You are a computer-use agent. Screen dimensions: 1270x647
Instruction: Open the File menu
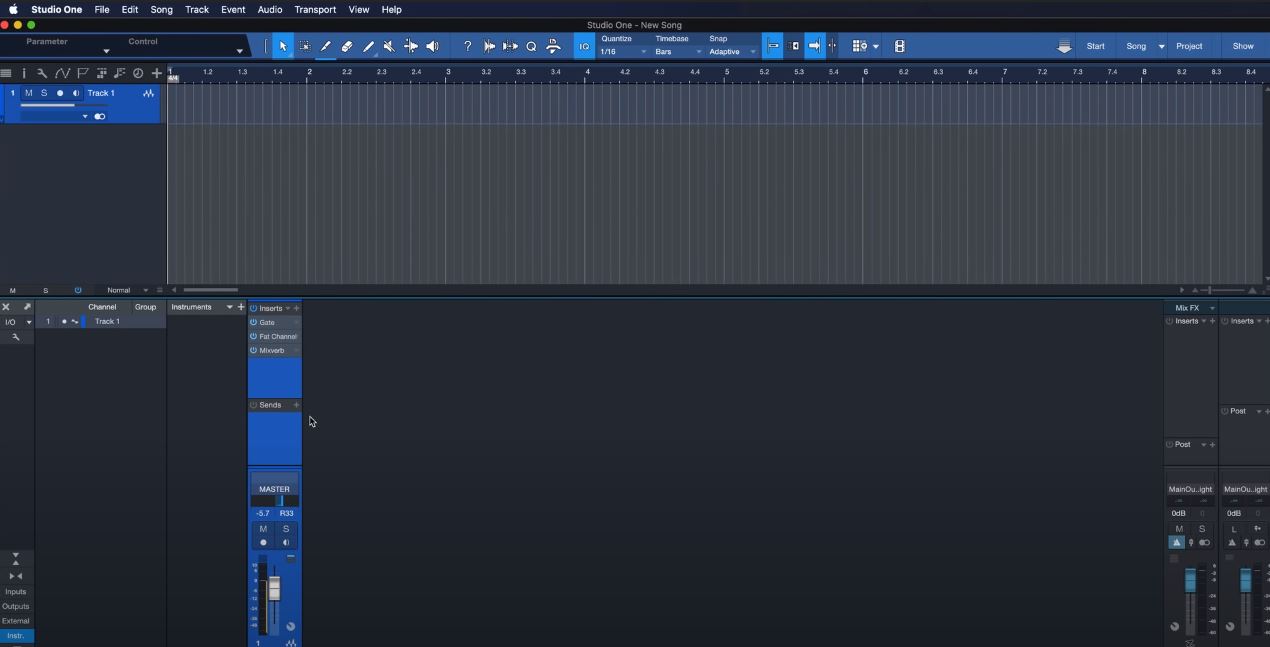[x=102, y=9]
